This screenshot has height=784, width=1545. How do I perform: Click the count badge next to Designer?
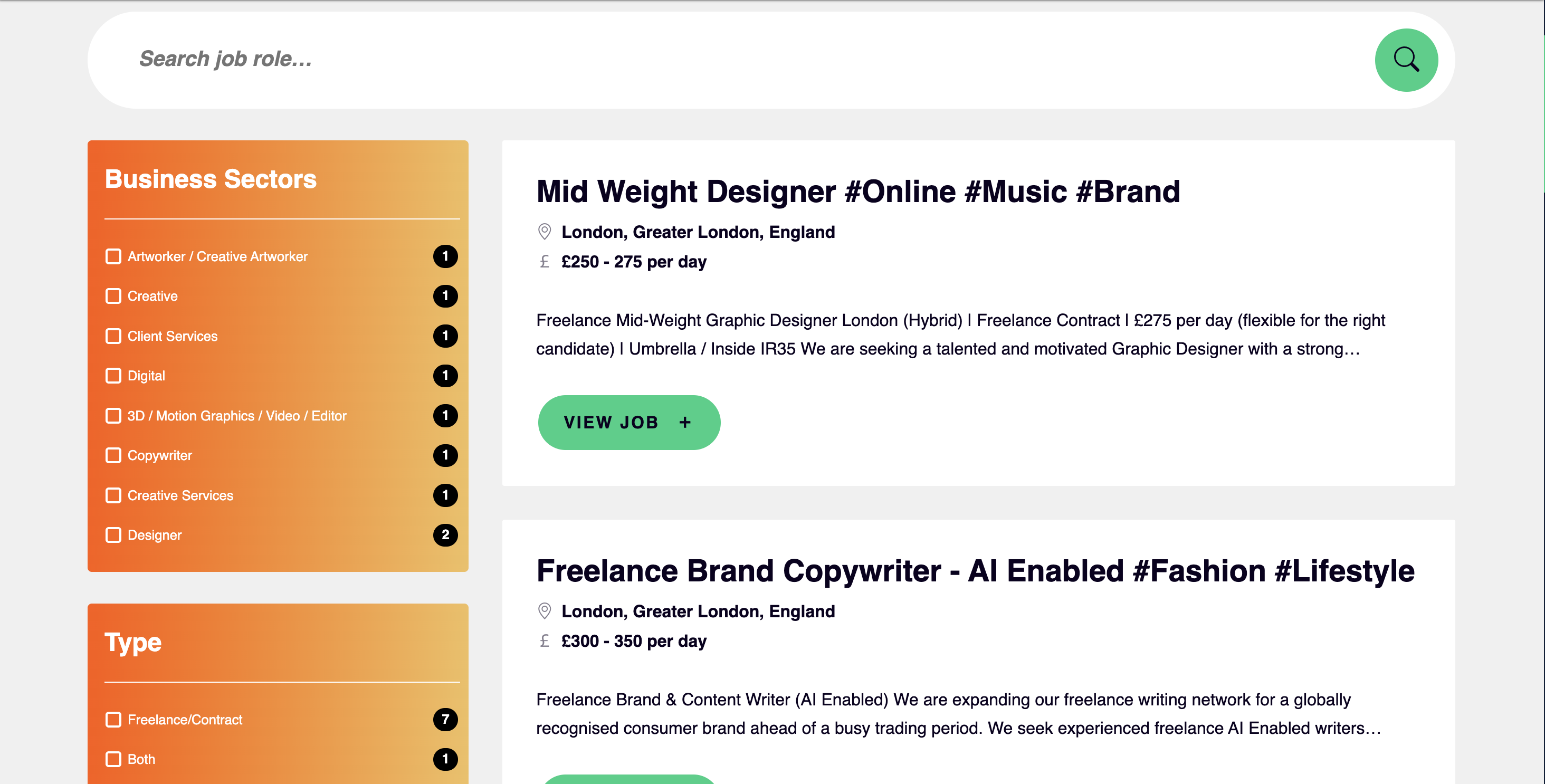point(445,534)
